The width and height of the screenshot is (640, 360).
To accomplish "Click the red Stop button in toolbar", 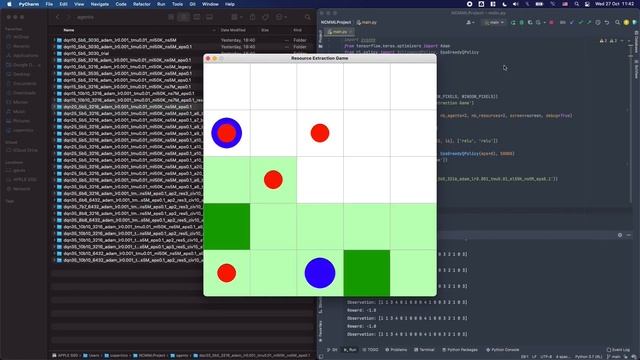I will tap(551, 22).
